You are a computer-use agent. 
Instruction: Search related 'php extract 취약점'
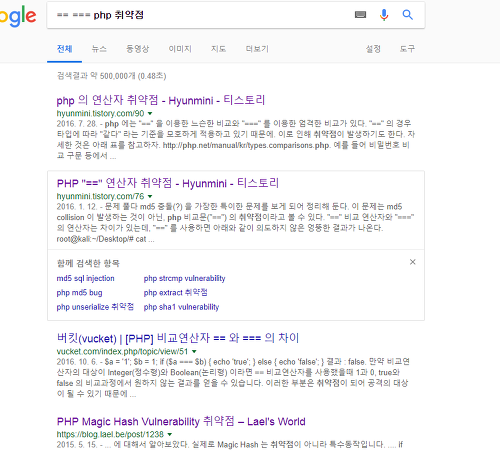(x=176, y=293)
